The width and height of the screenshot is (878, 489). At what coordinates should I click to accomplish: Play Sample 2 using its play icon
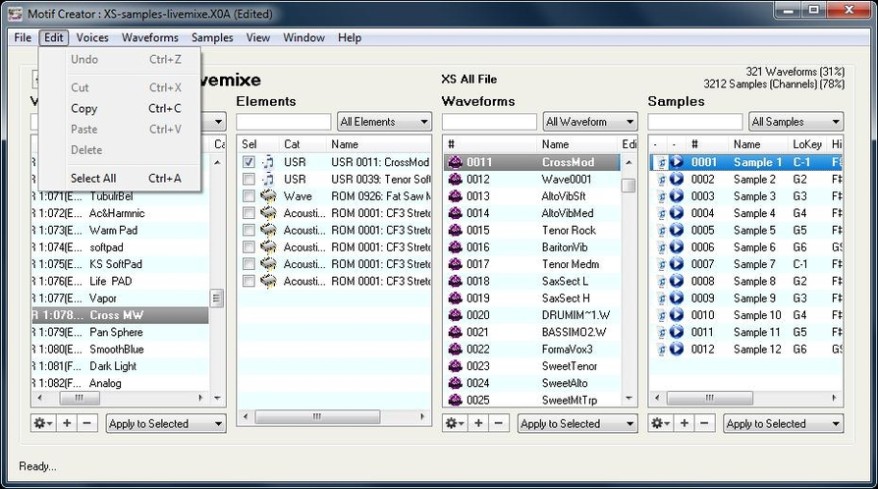tap(677, 179)
